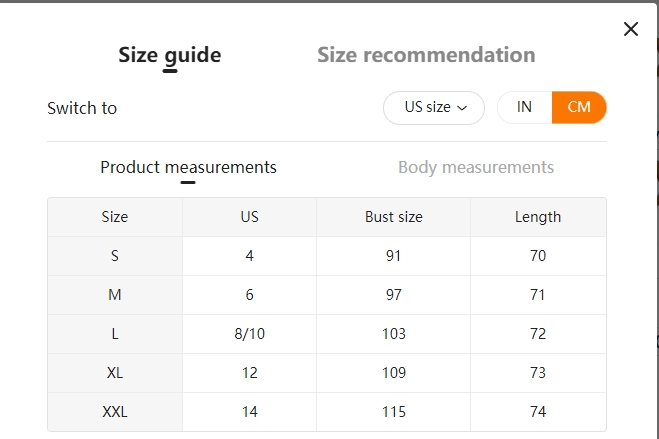Click the M size row label
Screen dimensions: 659x439
115,295
